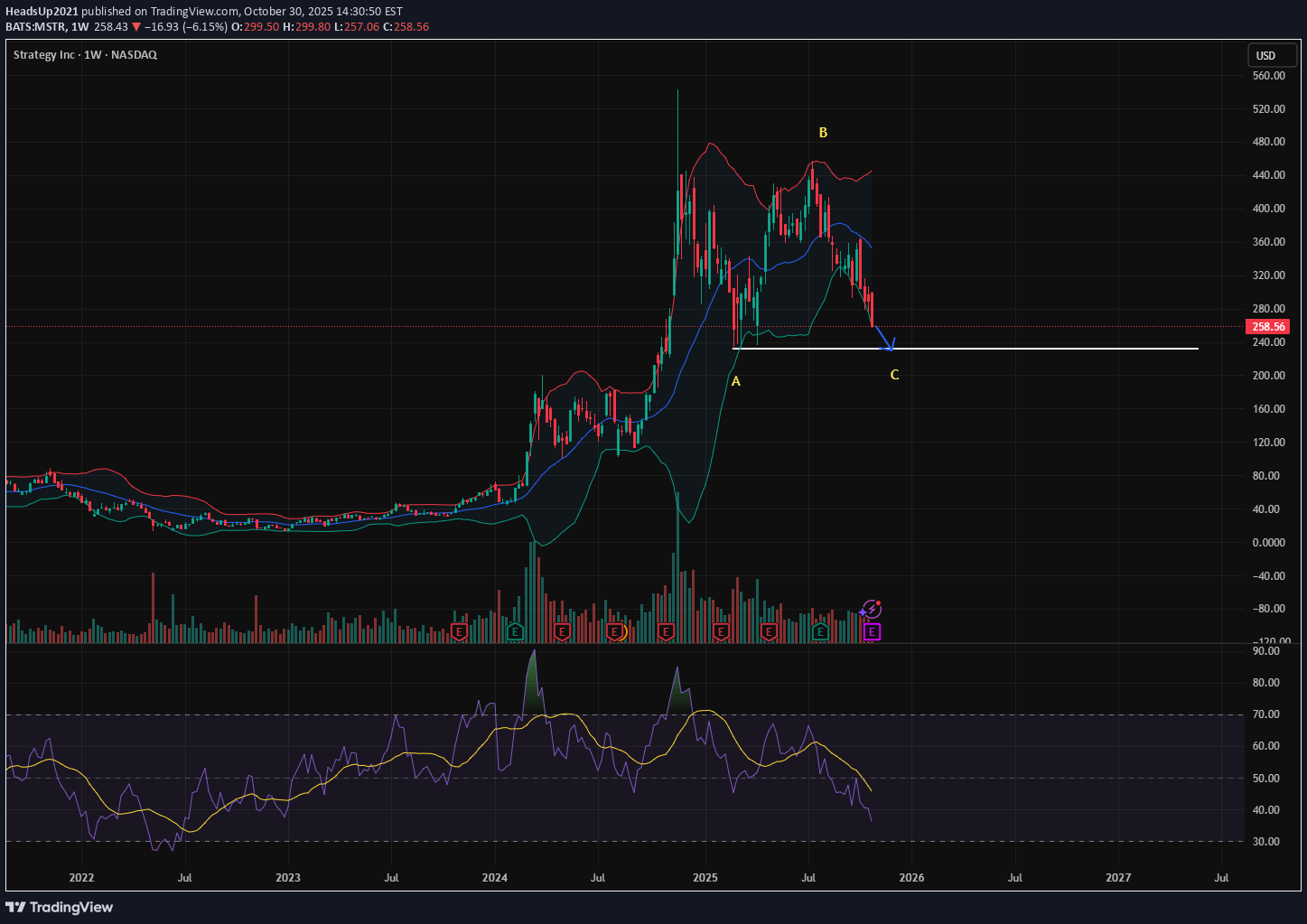Click the last green earnings marker near July 2025
Image resolution: width=1307 pixels, height=924 pixels.
pyautogui.click(x=820, y=631)
